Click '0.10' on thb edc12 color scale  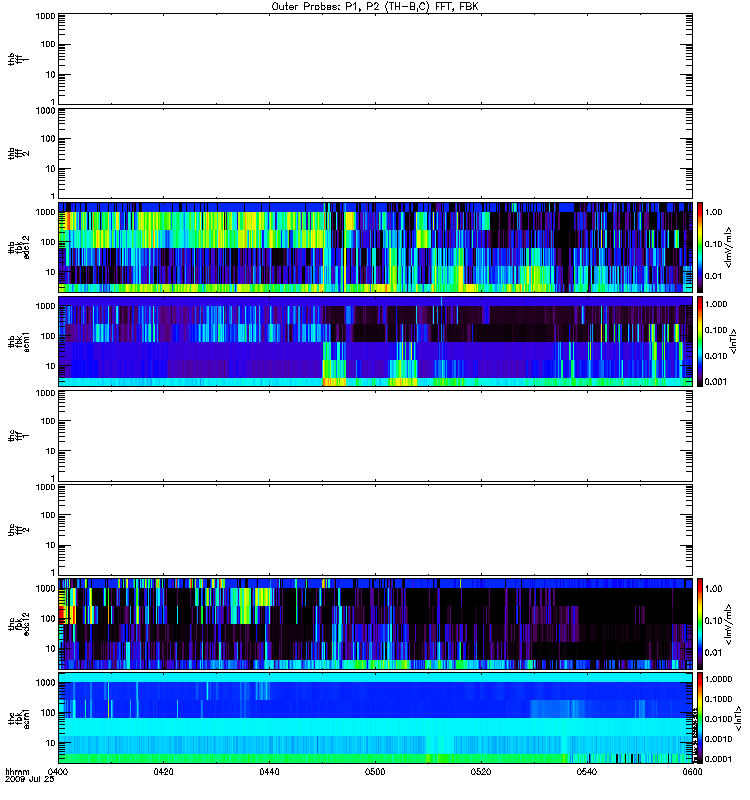pyautogui.click(x=713, y=244)
